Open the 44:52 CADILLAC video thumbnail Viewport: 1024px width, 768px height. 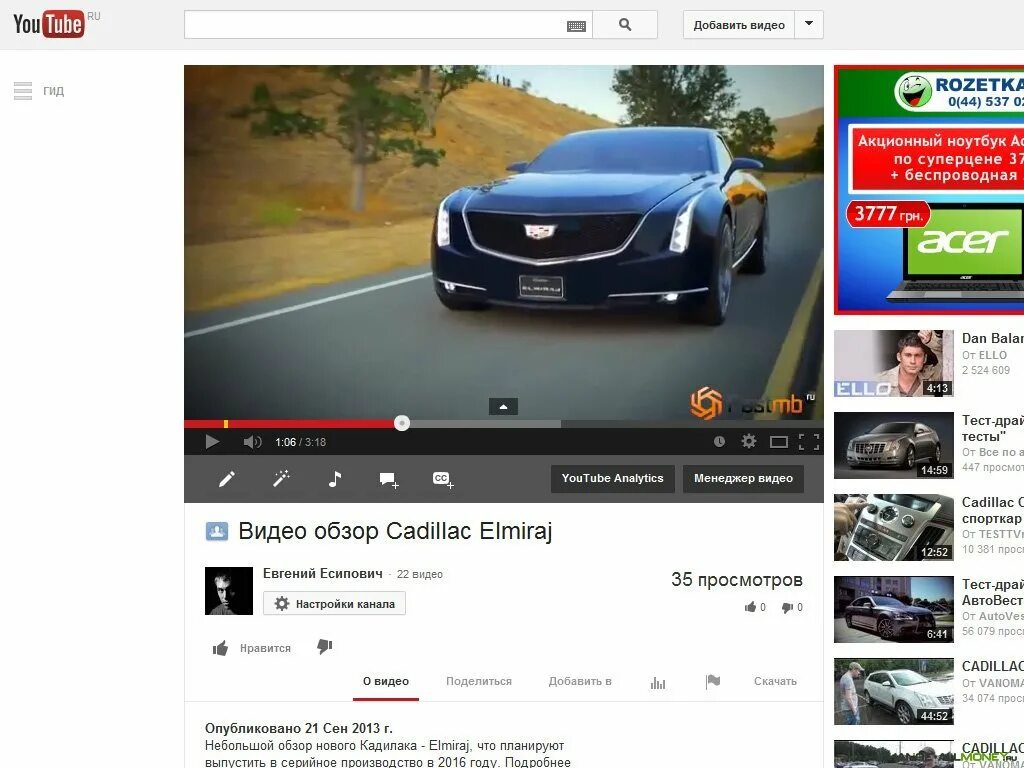tap(893, 692)
